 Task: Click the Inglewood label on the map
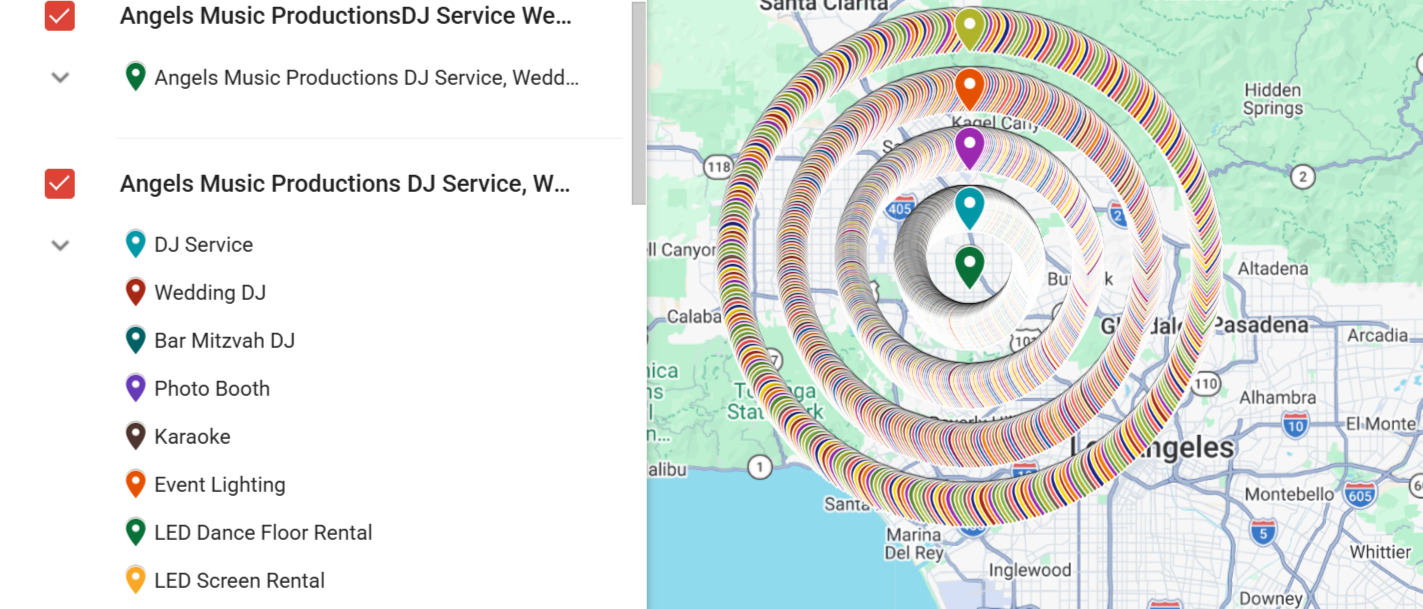(1029, 571)
